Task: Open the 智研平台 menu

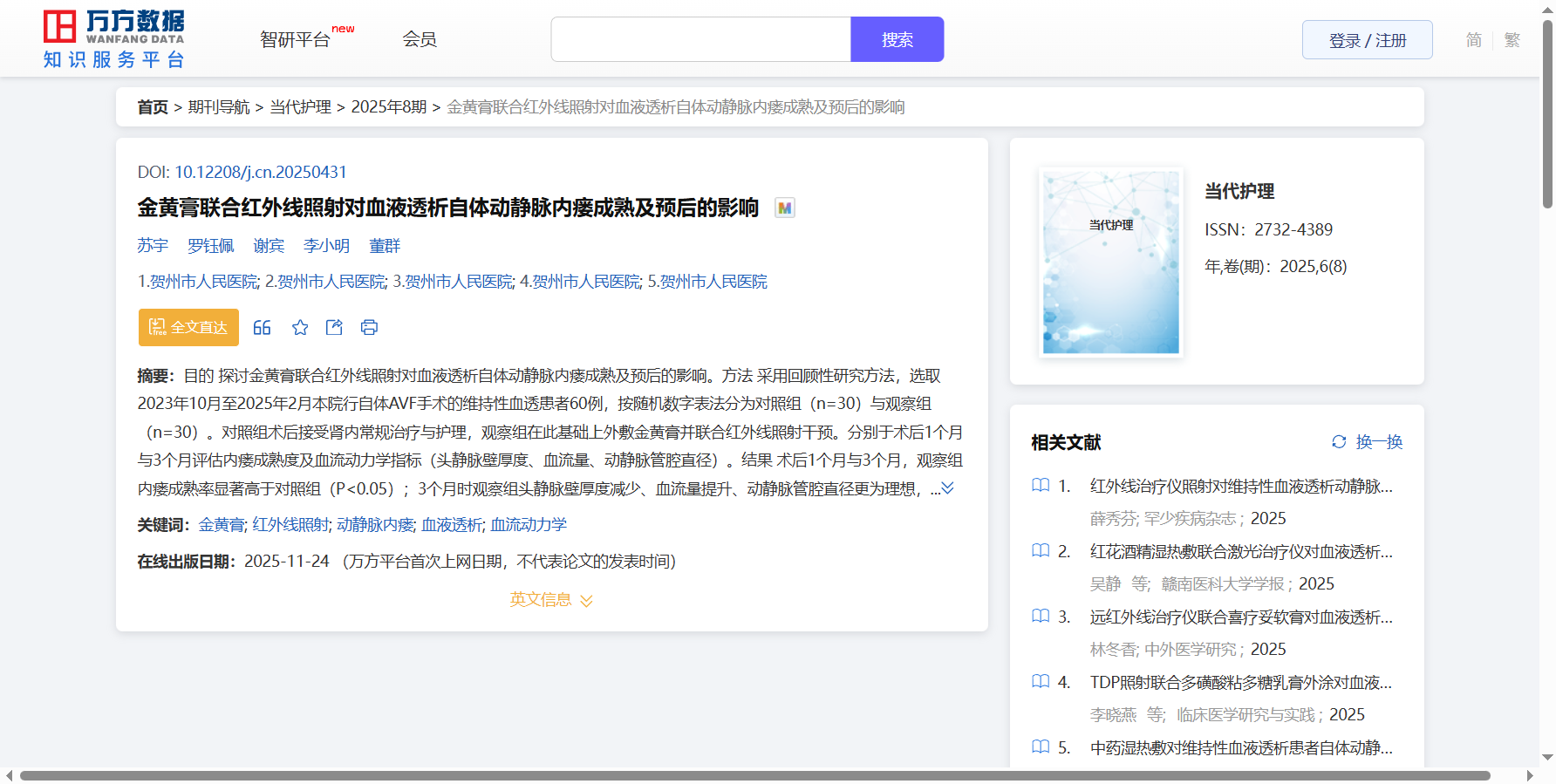Action: 297,40
